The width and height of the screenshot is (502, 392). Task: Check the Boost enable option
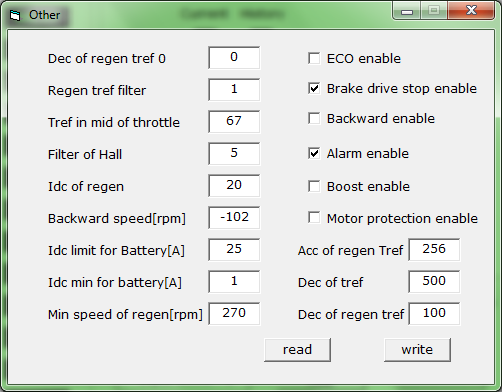click(314, 186)
